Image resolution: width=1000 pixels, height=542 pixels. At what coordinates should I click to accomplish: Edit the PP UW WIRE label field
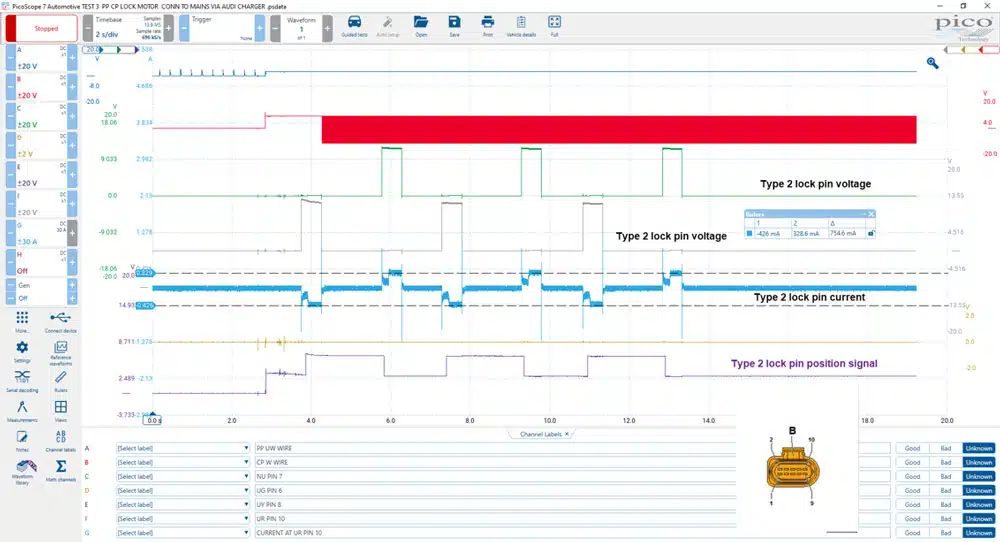(495, 448)
